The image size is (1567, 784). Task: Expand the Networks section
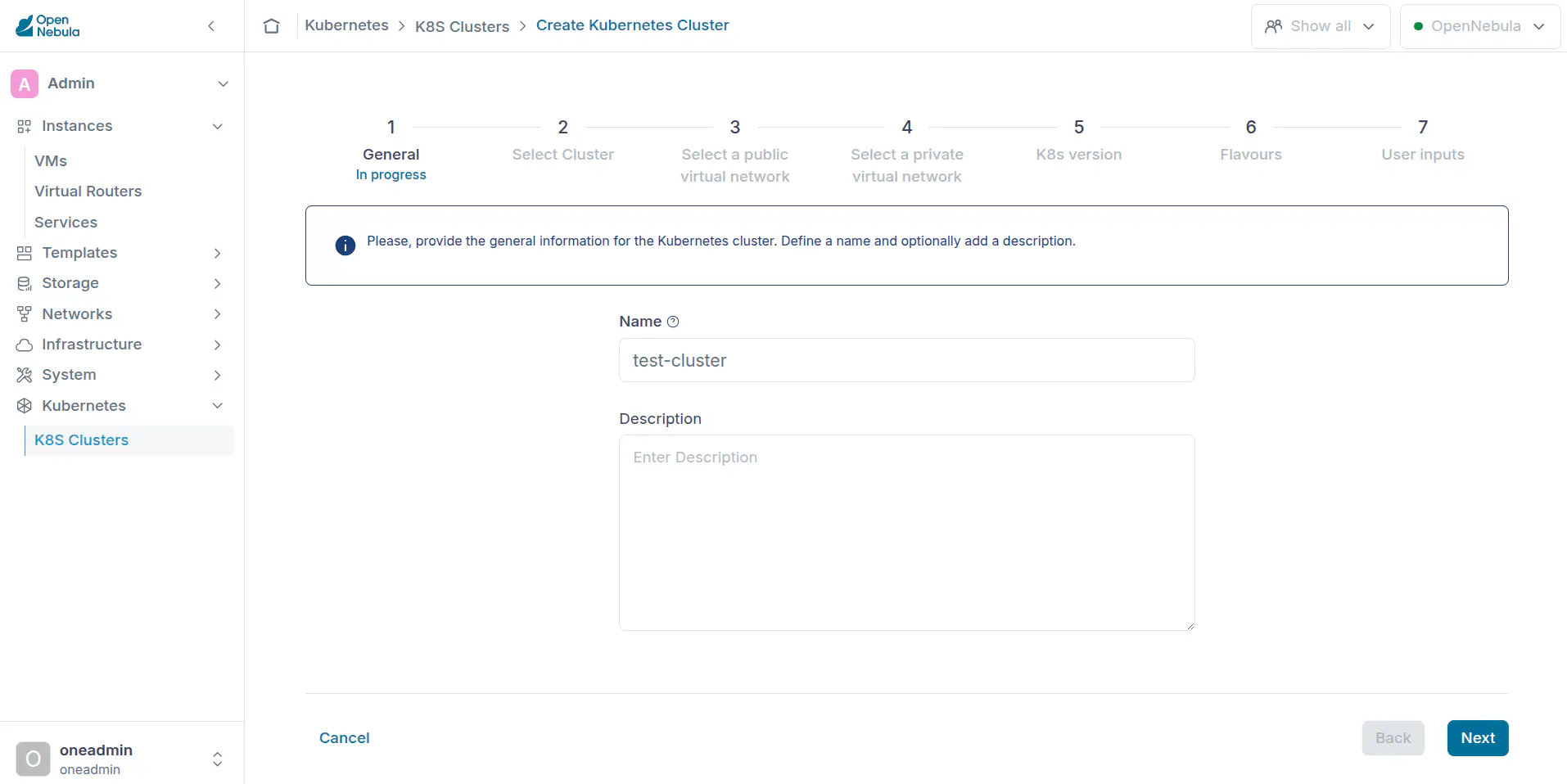coord(218,314)
